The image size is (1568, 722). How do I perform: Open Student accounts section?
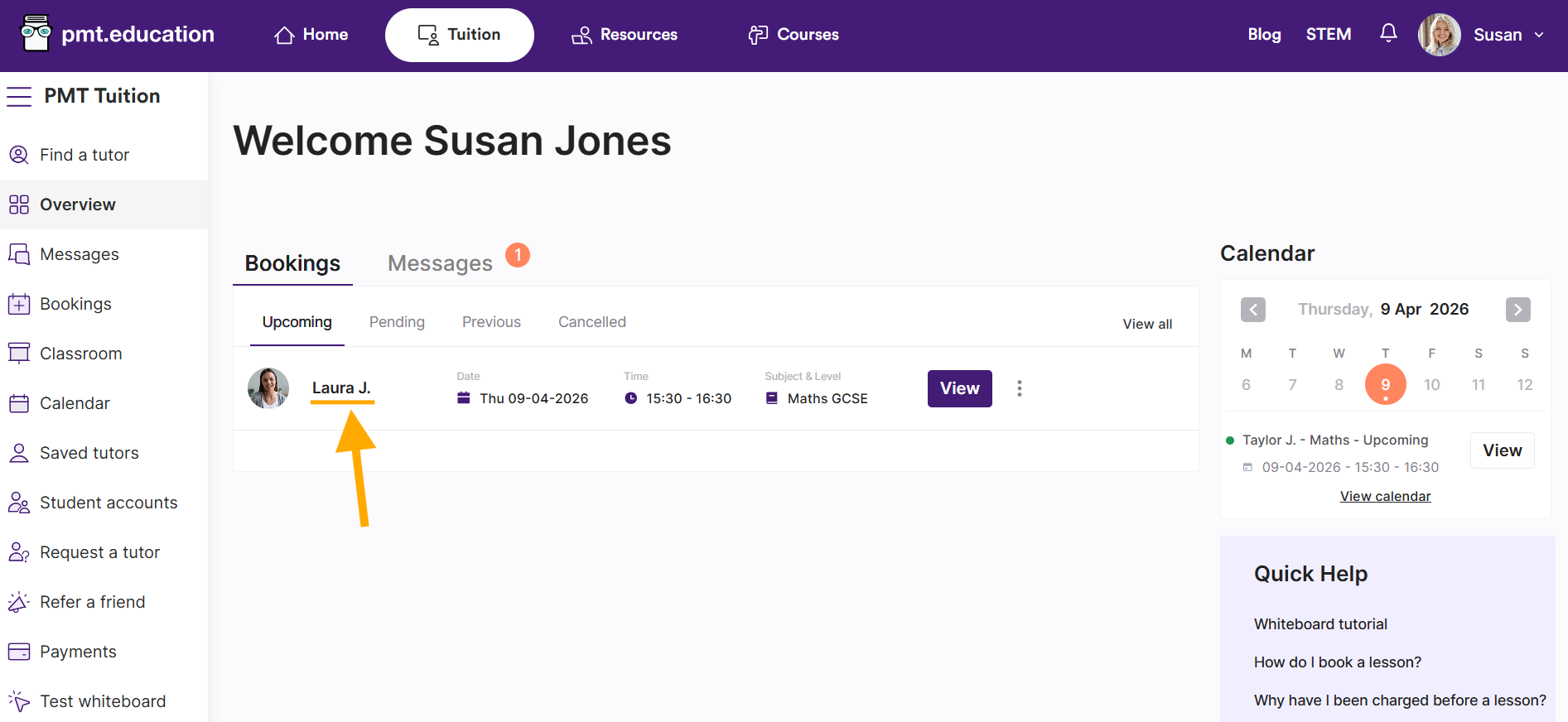coord(108,503)
